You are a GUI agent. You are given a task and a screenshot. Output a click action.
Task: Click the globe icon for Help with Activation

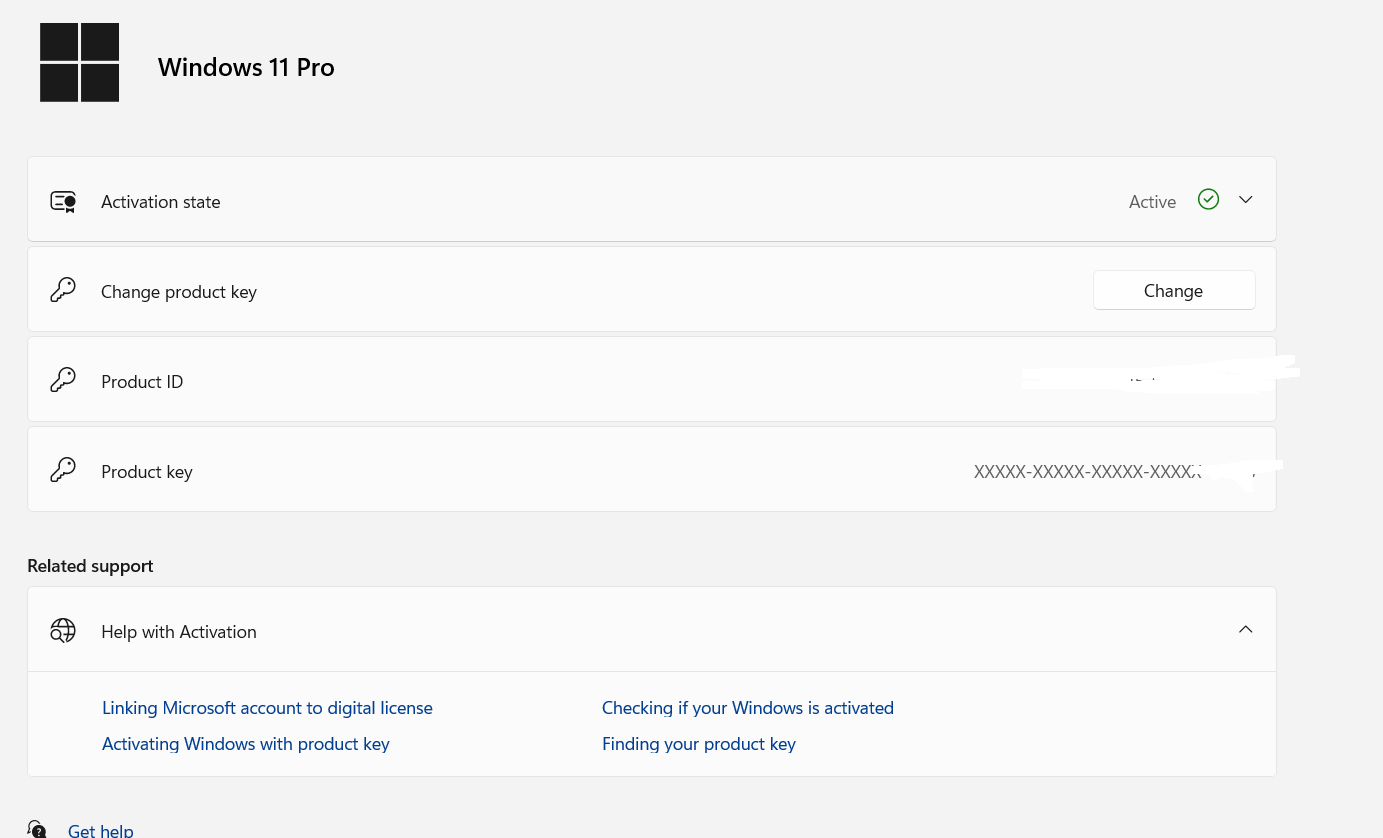63,631
